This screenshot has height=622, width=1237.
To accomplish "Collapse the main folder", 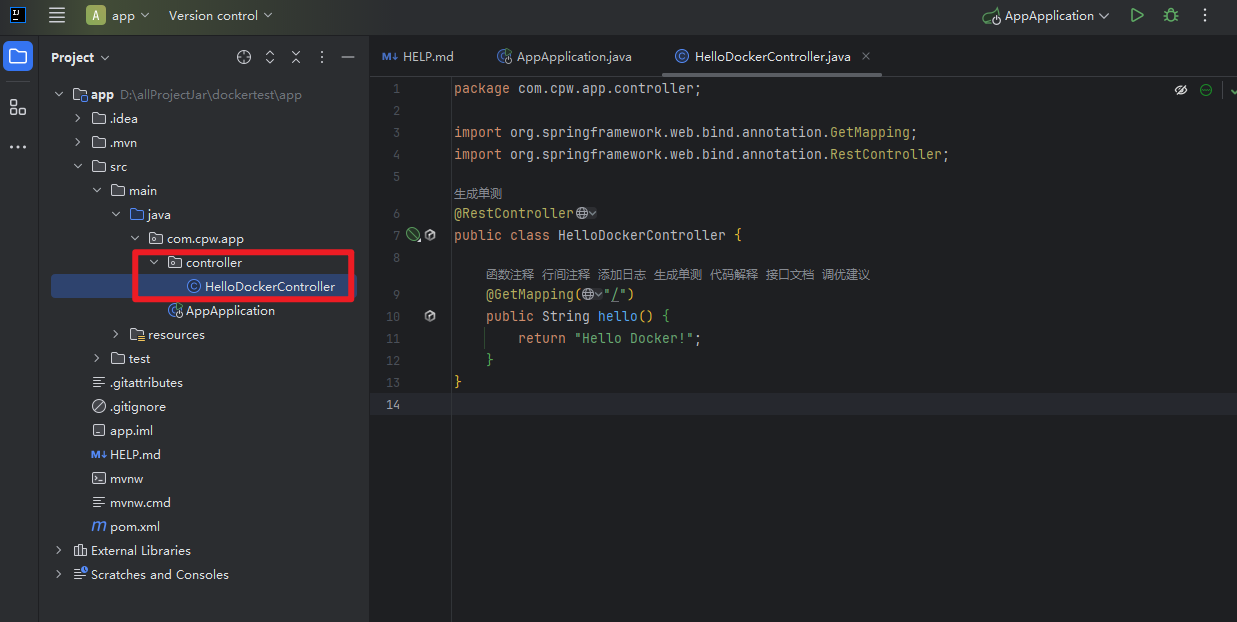I will tap(97, 191).
